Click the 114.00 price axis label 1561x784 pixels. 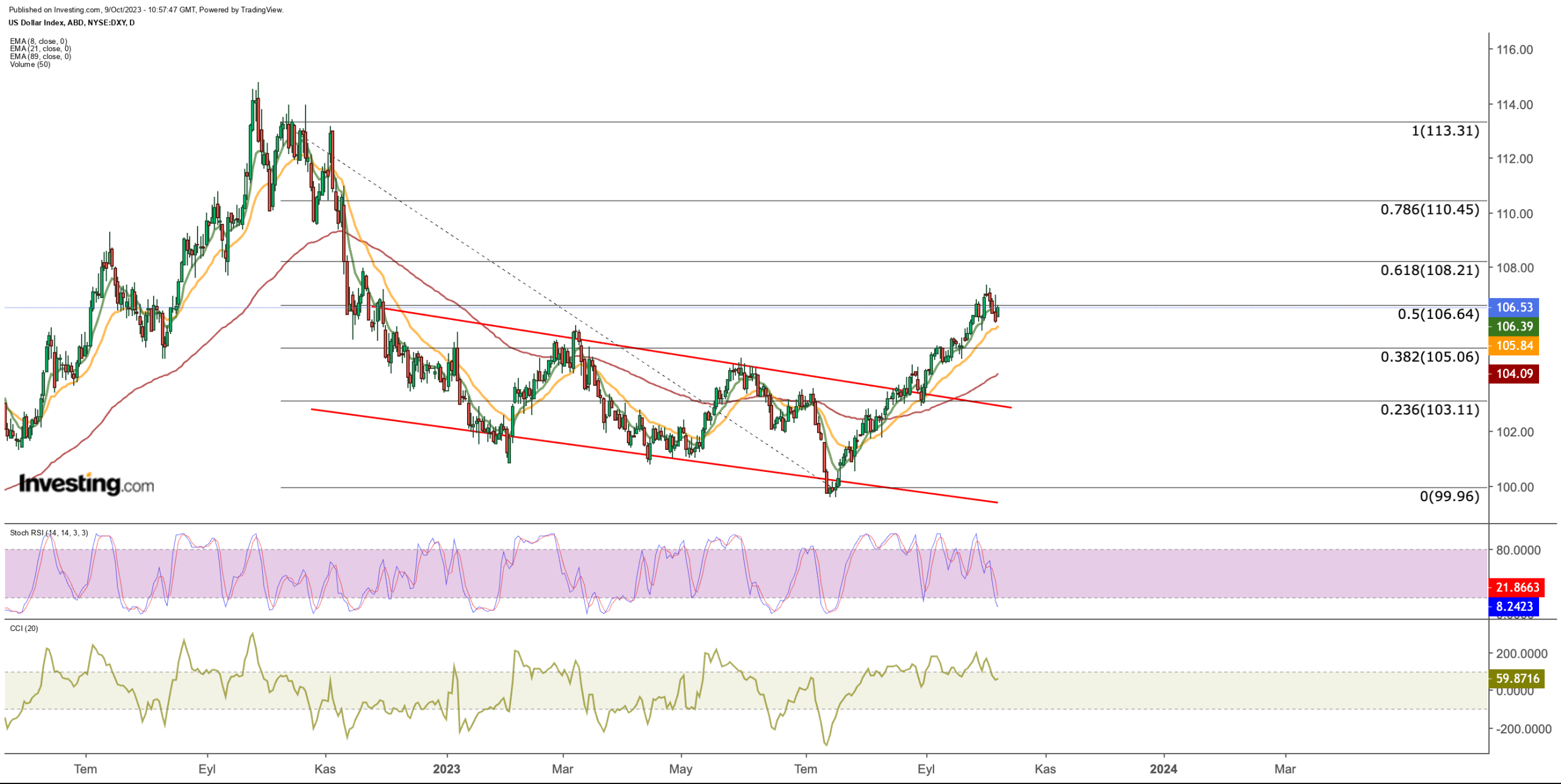click(1515, 104)
